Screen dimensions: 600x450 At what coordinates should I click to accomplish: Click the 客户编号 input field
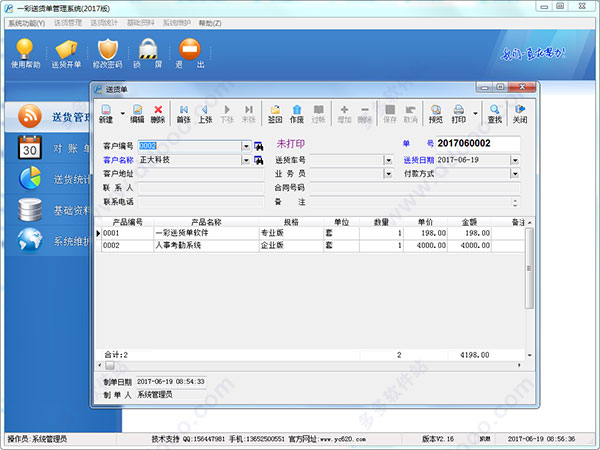click(x=190, y=146)
